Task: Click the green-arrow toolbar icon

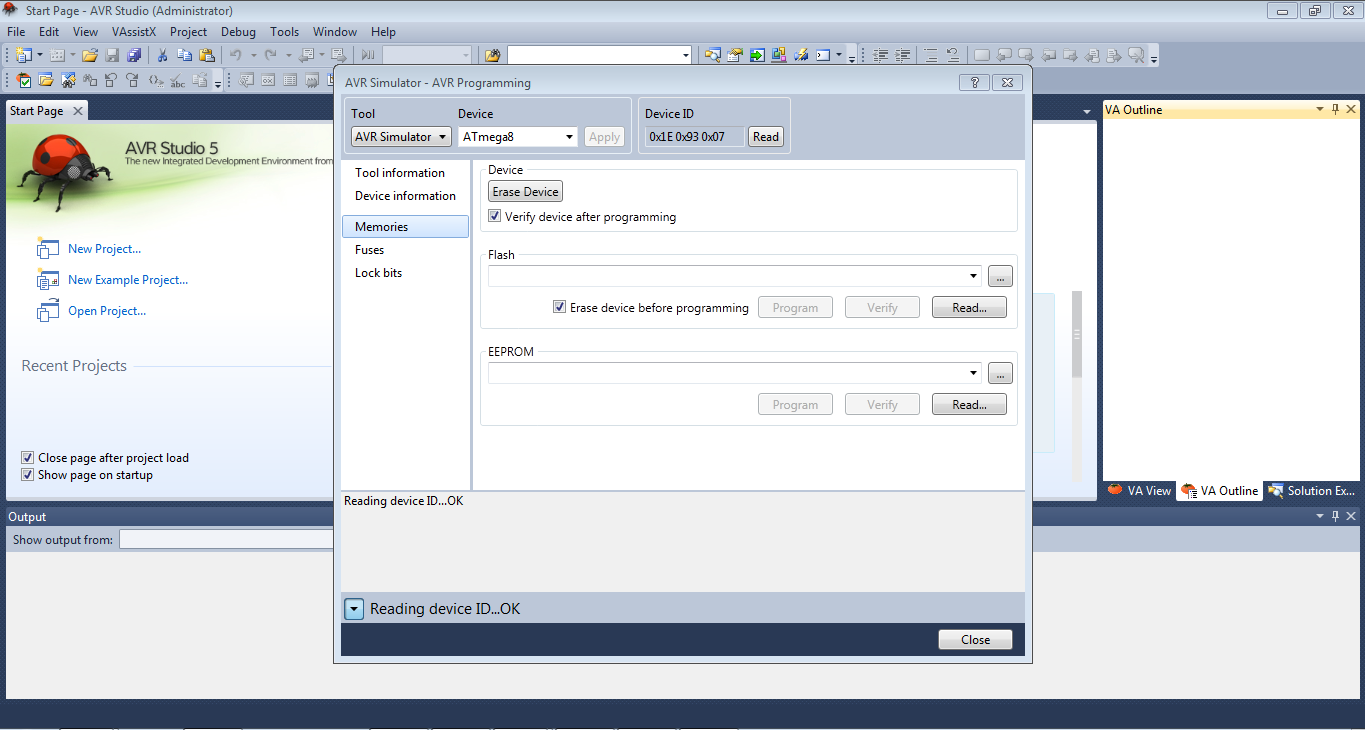Action: pos(757,55)
